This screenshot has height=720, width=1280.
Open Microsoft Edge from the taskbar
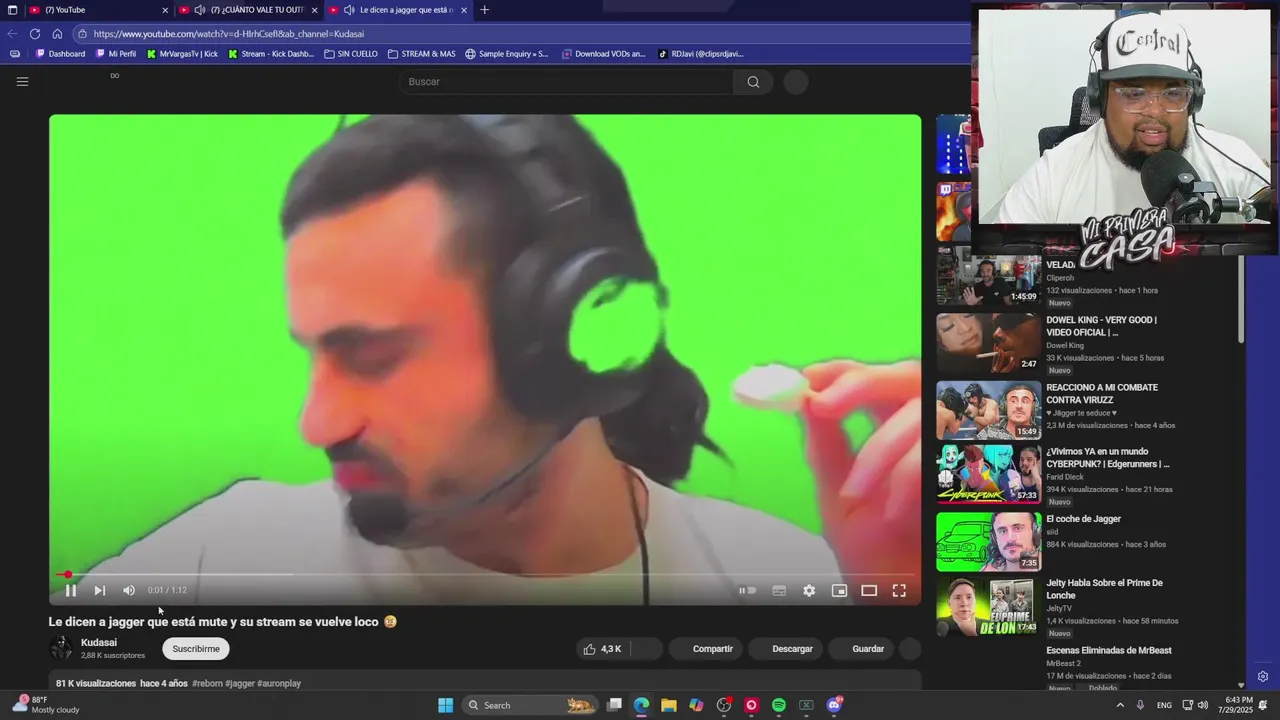pyautogui.click(x=641, y=705)
